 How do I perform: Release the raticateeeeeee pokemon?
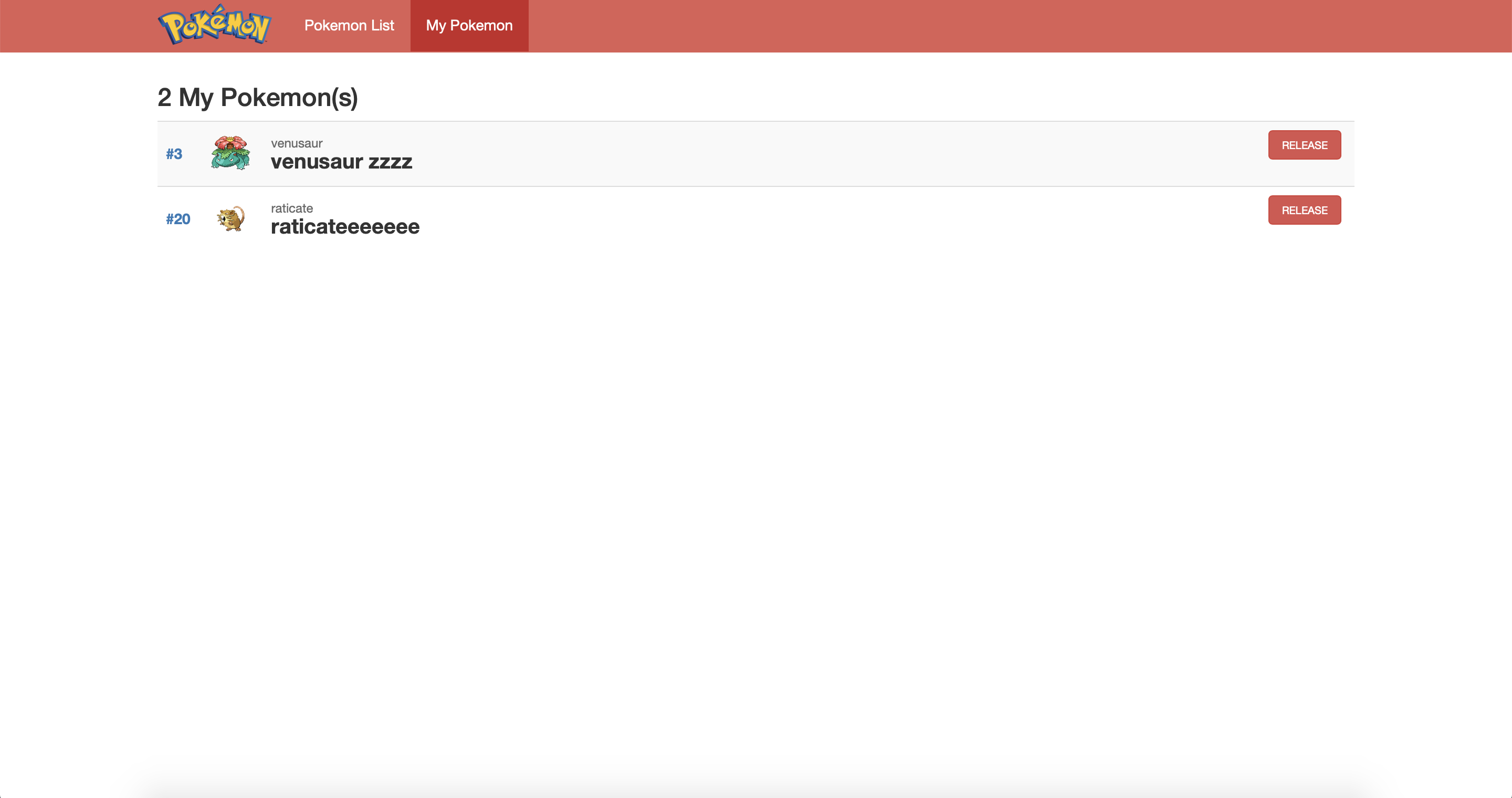1304,210
